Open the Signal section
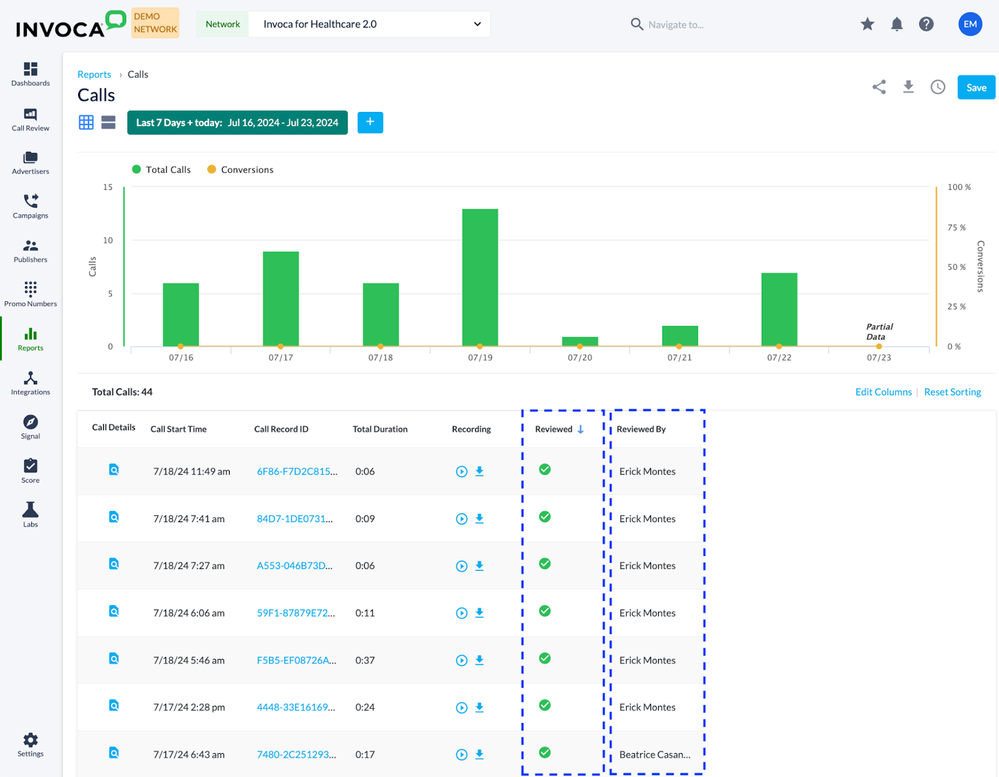Image resolution: width=999 pixels, height=777 pixels. pos(30,427)
